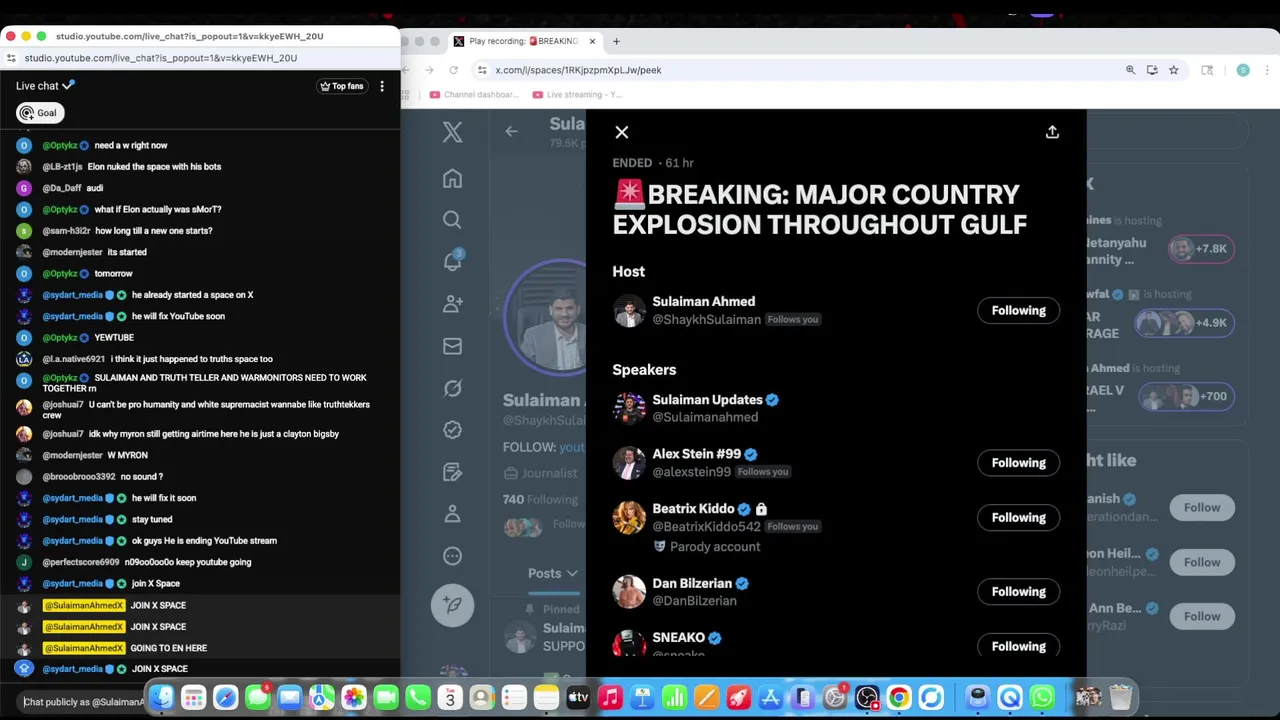Click Following next to Sulaiman Ahmed host
Viewport: 1280px width, 720px height.
1018,311
